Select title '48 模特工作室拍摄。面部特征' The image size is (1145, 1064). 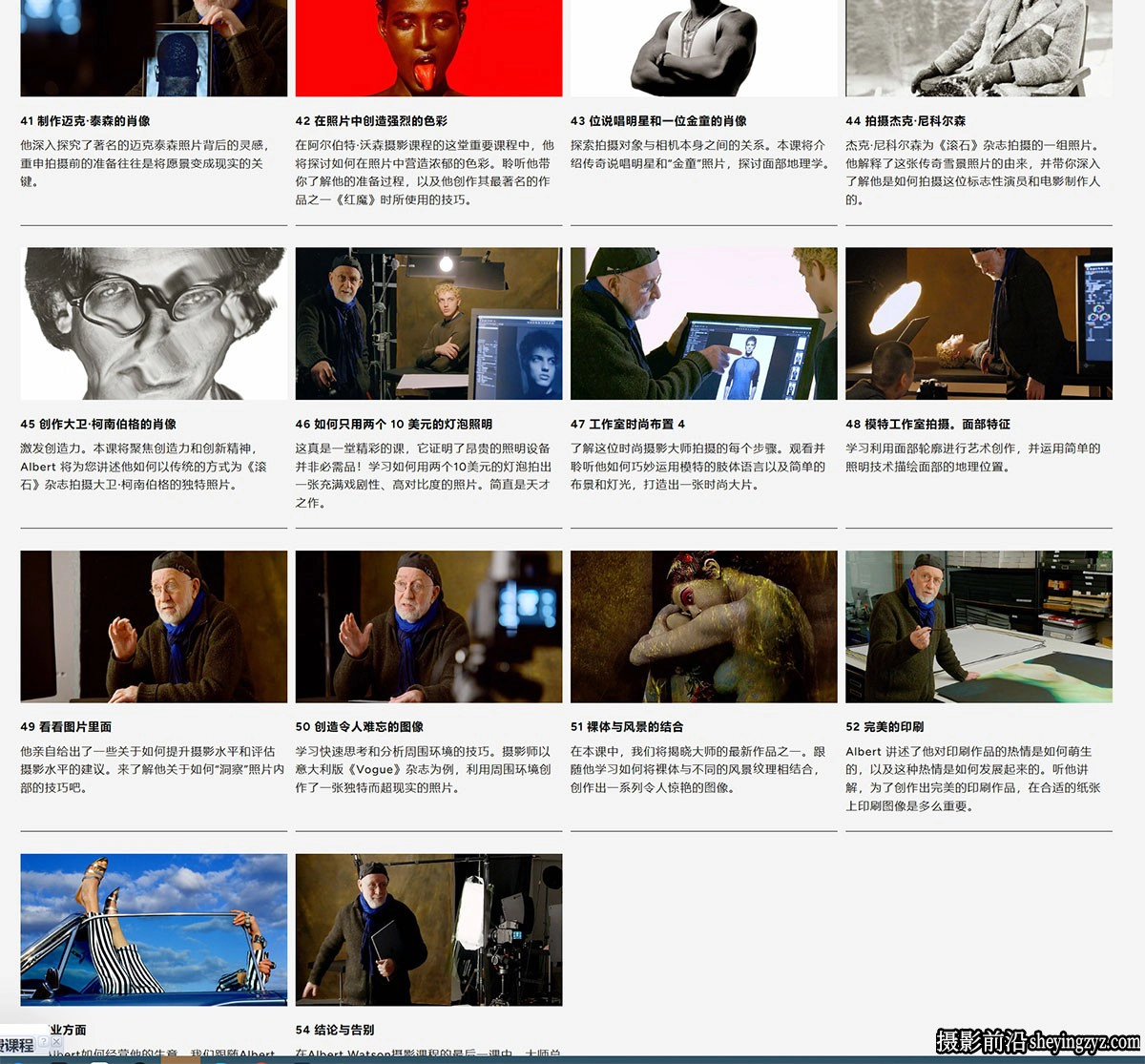[927, 424]
